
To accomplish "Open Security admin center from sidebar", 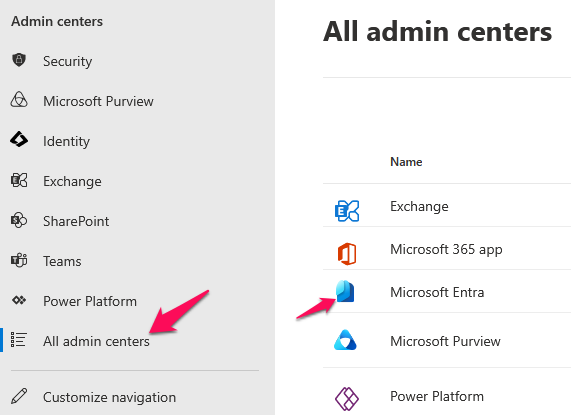I will point(67,61).
